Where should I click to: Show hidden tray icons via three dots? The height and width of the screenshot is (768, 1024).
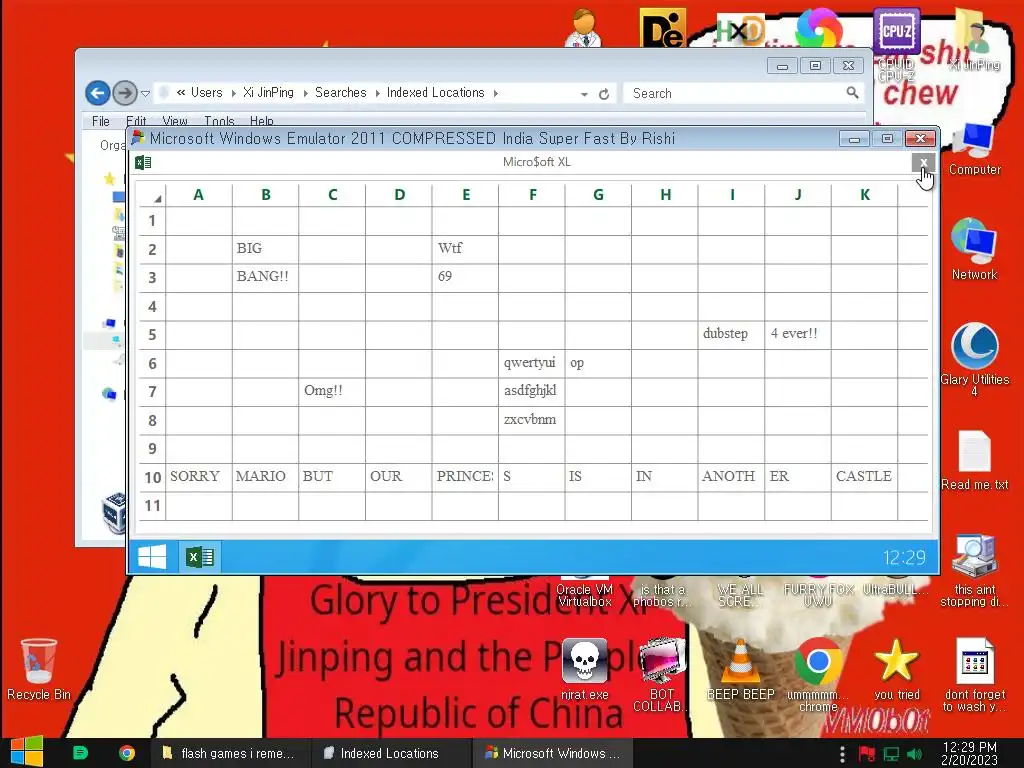[x=842, y=754]
